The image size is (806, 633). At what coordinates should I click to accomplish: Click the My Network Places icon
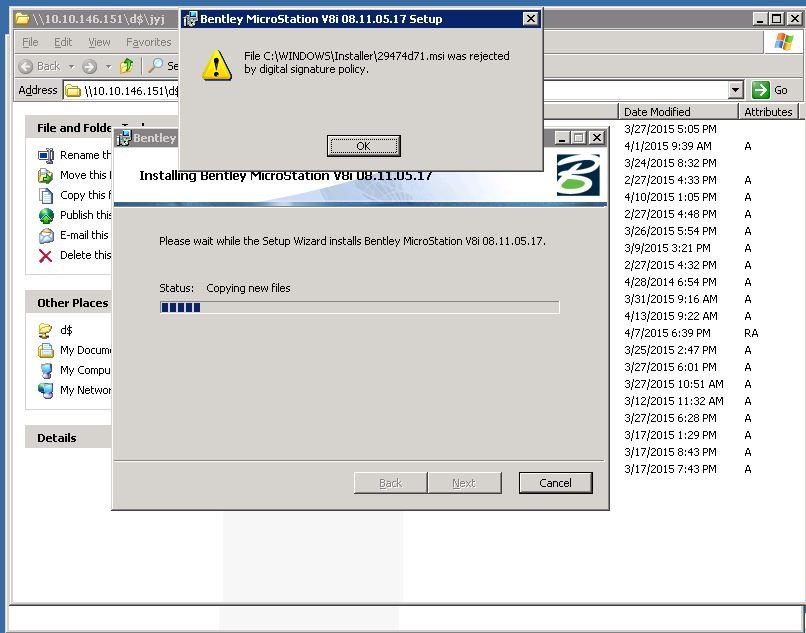[46, 390]
